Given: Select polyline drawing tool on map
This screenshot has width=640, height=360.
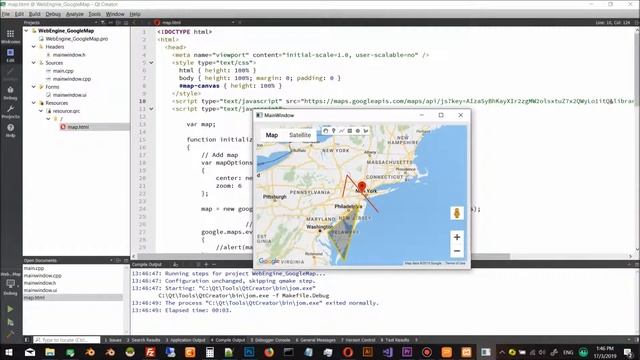Looking at the screenshot, I should click(342, 131).
